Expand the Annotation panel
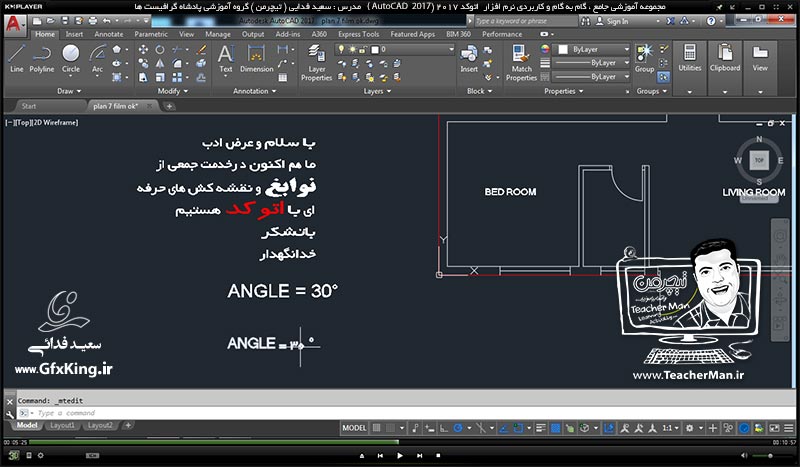Screen dimensions: 800x467 click(x=255, y=91)
